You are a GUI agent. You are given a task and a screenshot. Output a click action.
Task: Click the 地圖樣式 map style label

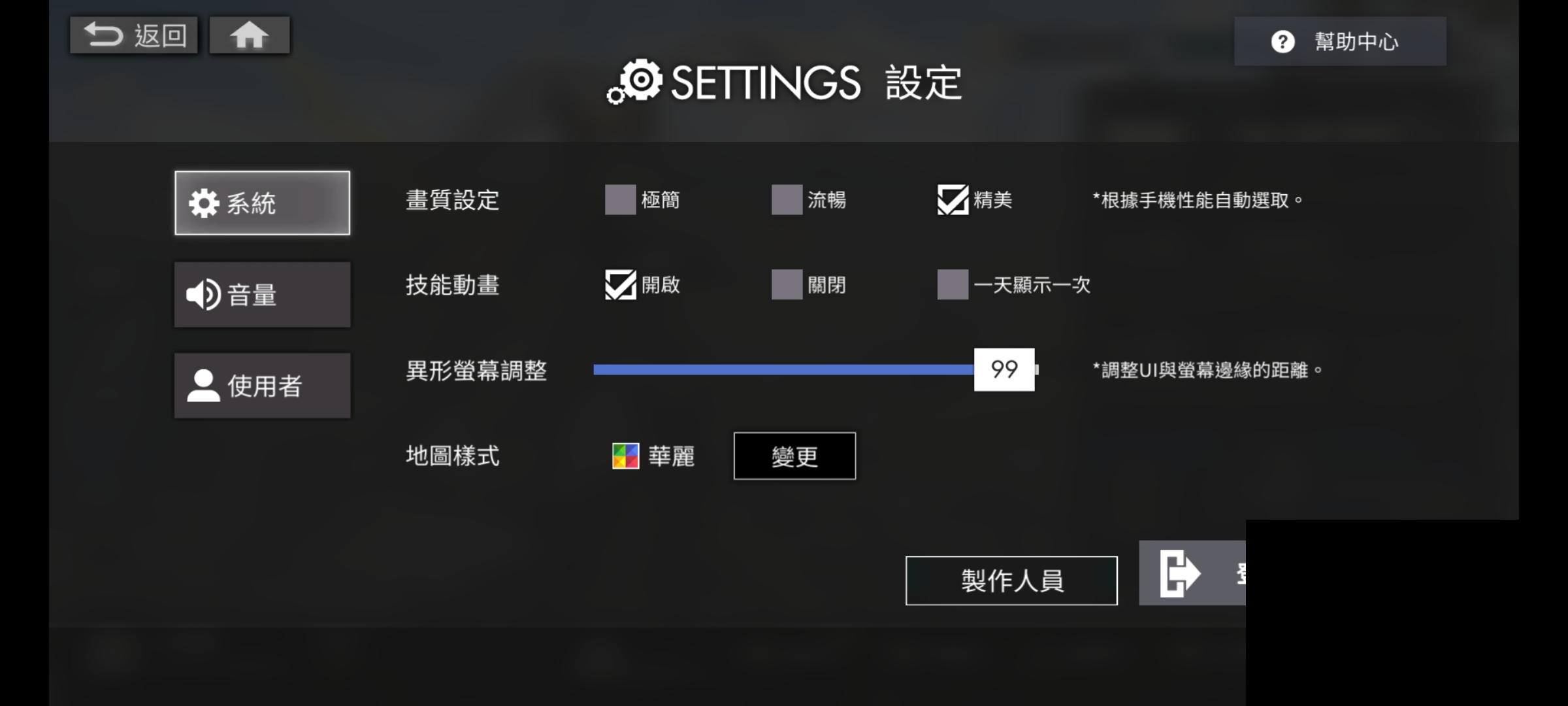[x=452, y=456]
